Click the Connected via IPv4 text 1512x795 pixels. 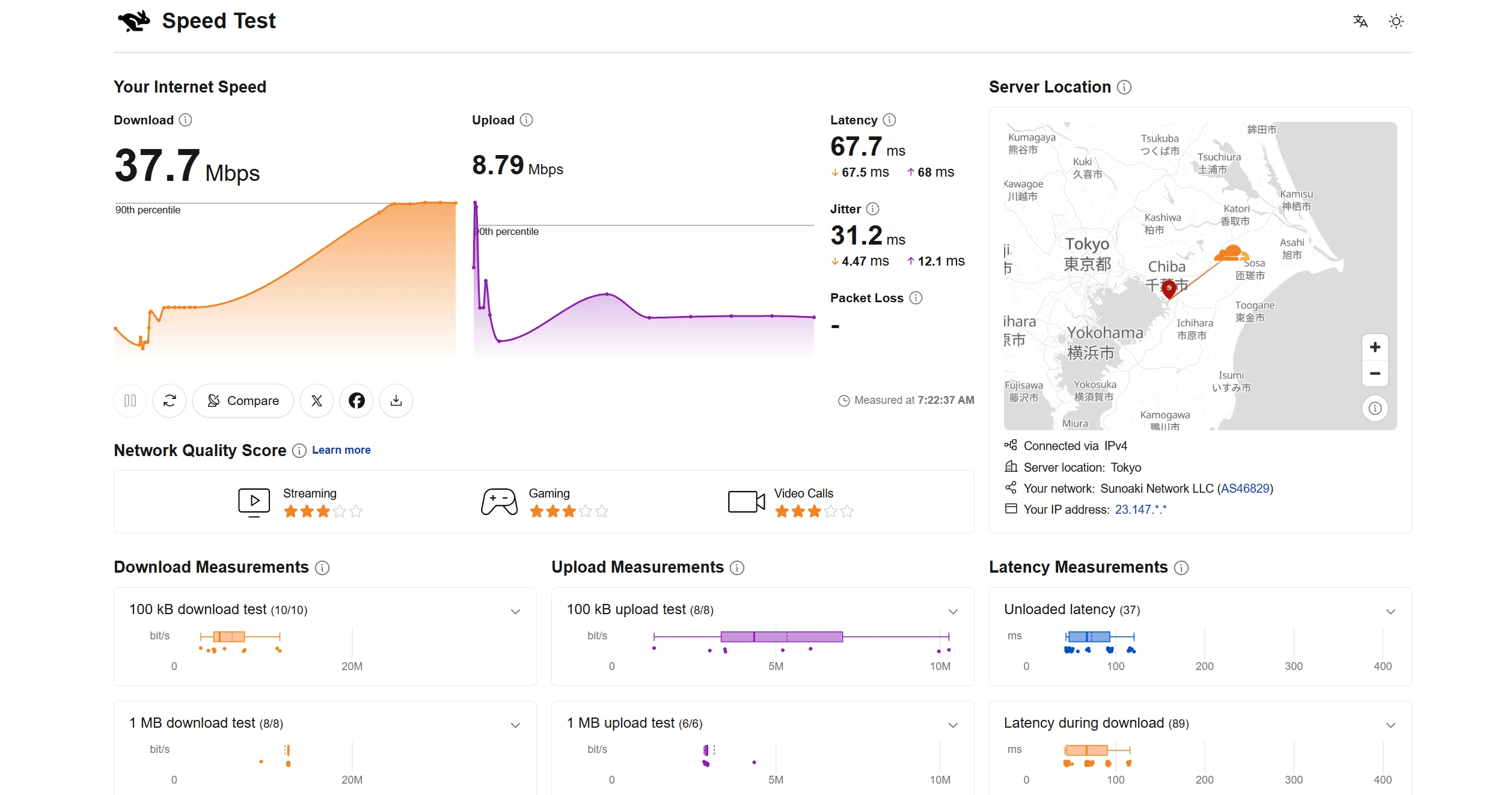click(1075, 446)
